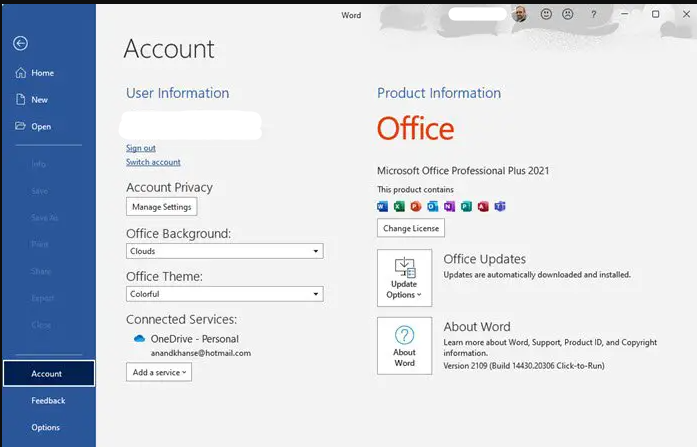The image size is (697, 447).
Task: Click the question mark help icon
Action: 593,14
